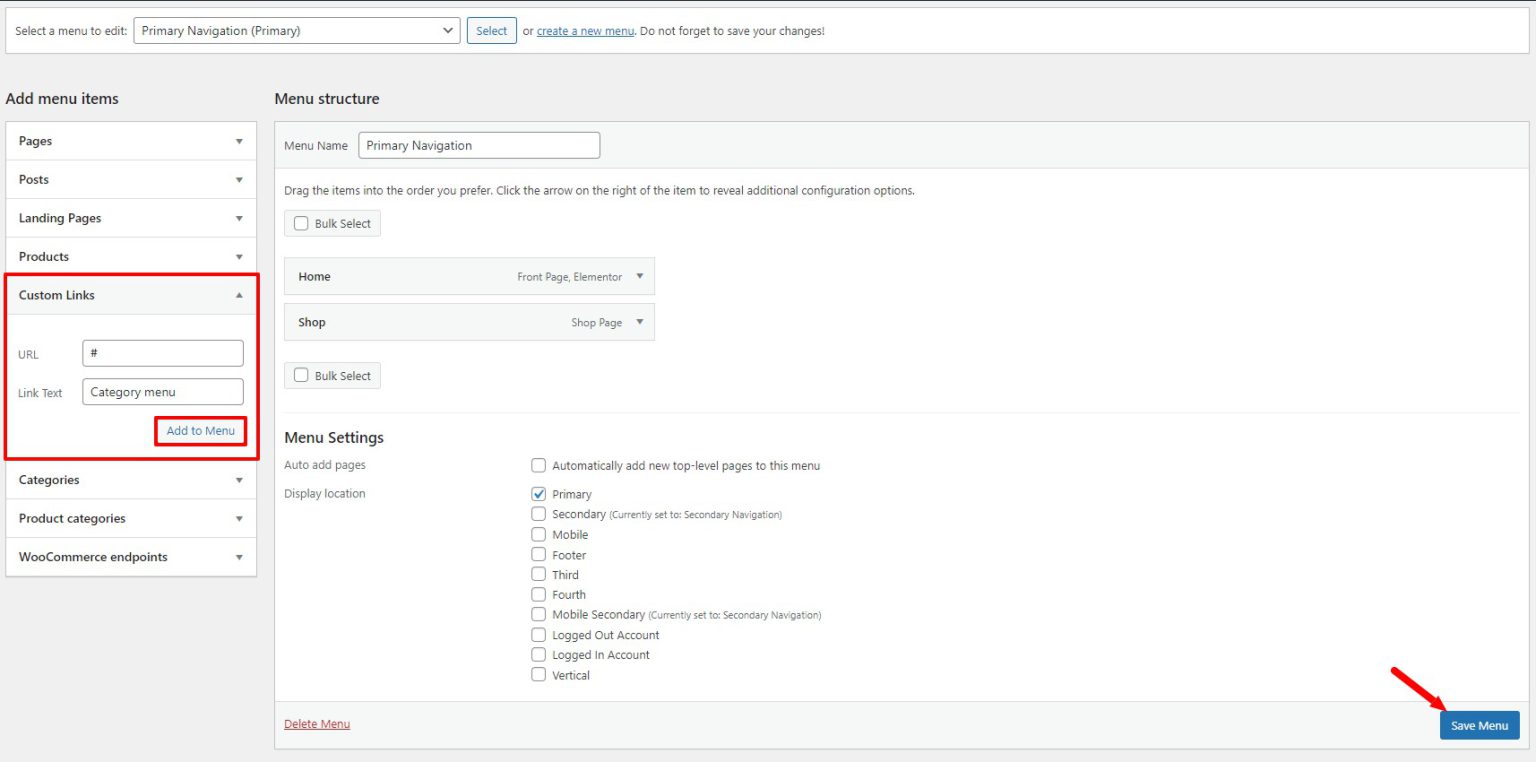Enable the Mobile Secondary display location
The image size is (1536, 762).
pyautogui.click(x=538, y=614)
